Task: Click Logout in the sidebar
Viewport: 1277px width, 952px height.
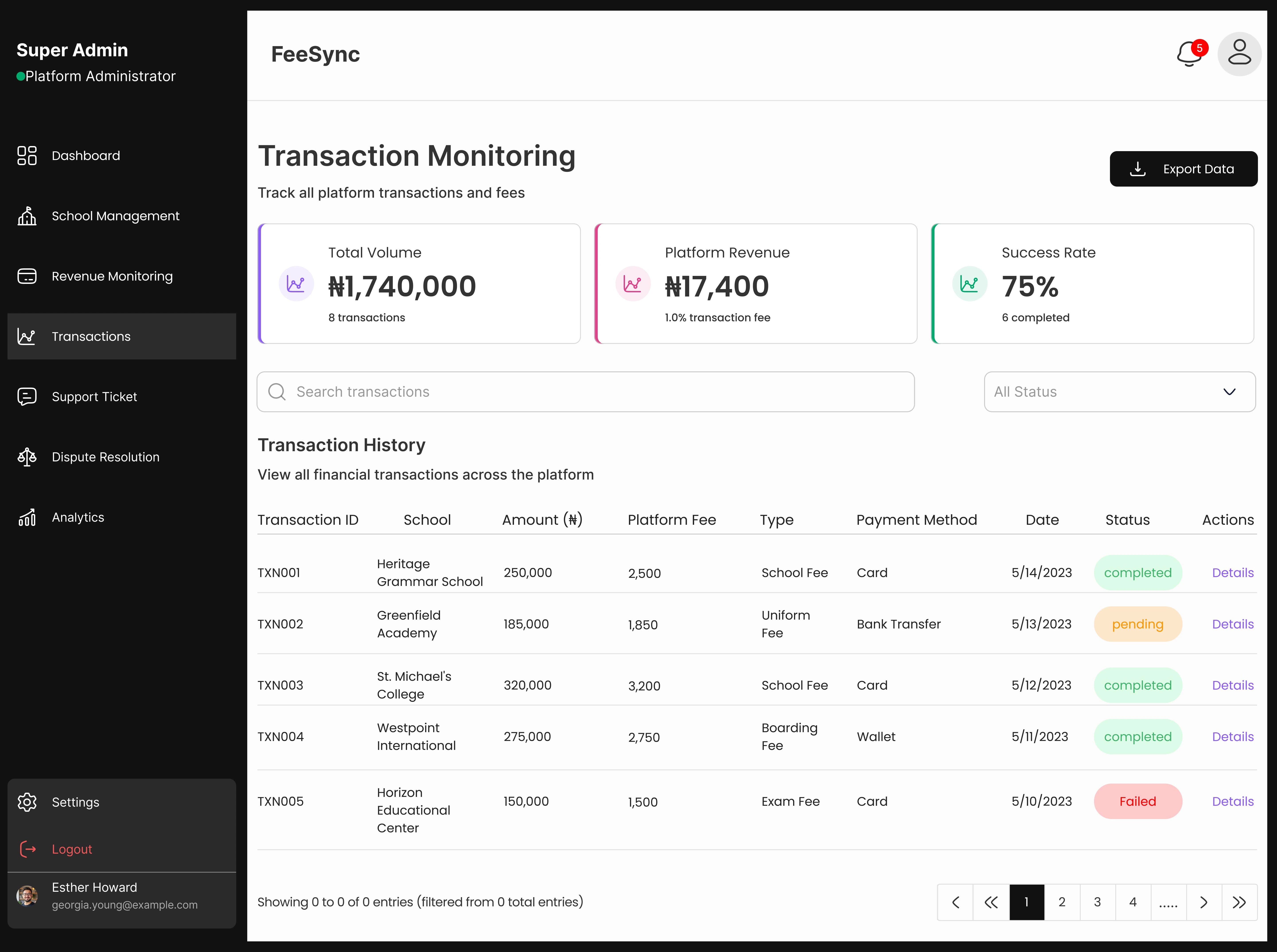Action: (122, 849)
